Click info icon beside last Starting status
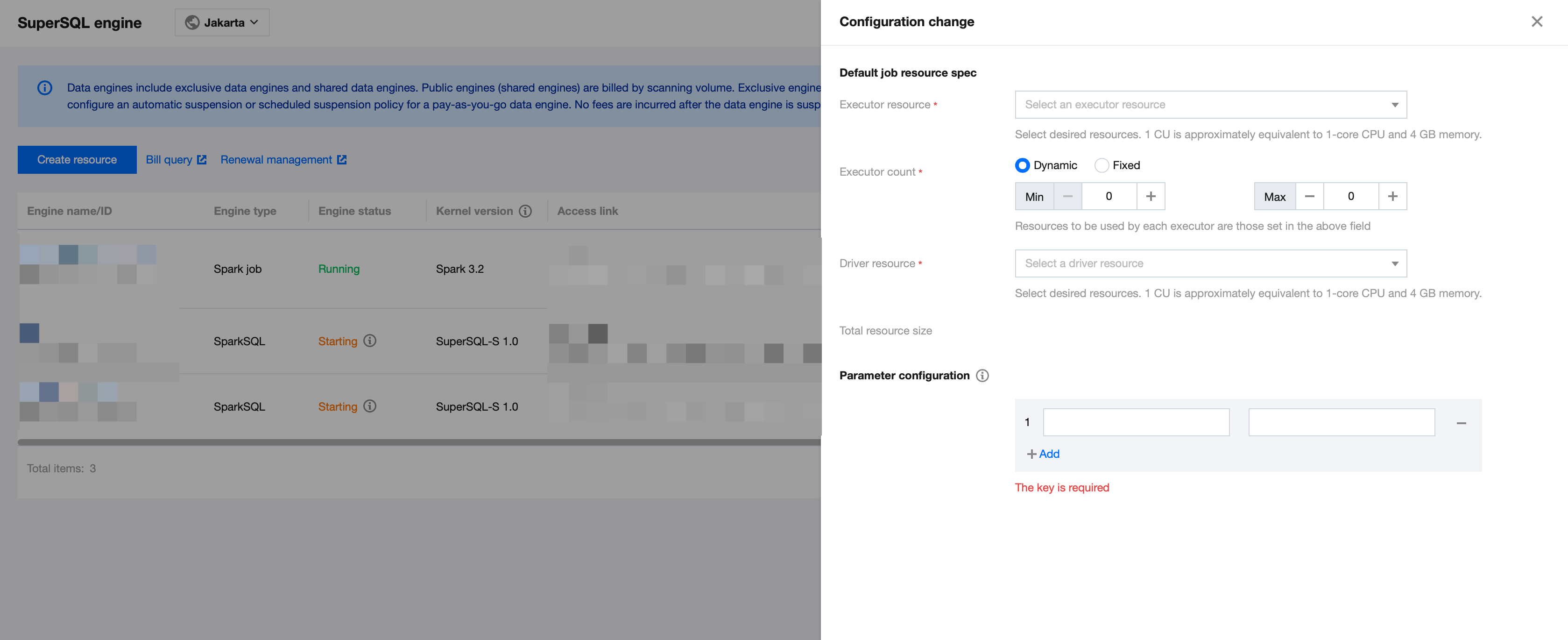This screenshot has width=1568, height=640. pos(369,406)
